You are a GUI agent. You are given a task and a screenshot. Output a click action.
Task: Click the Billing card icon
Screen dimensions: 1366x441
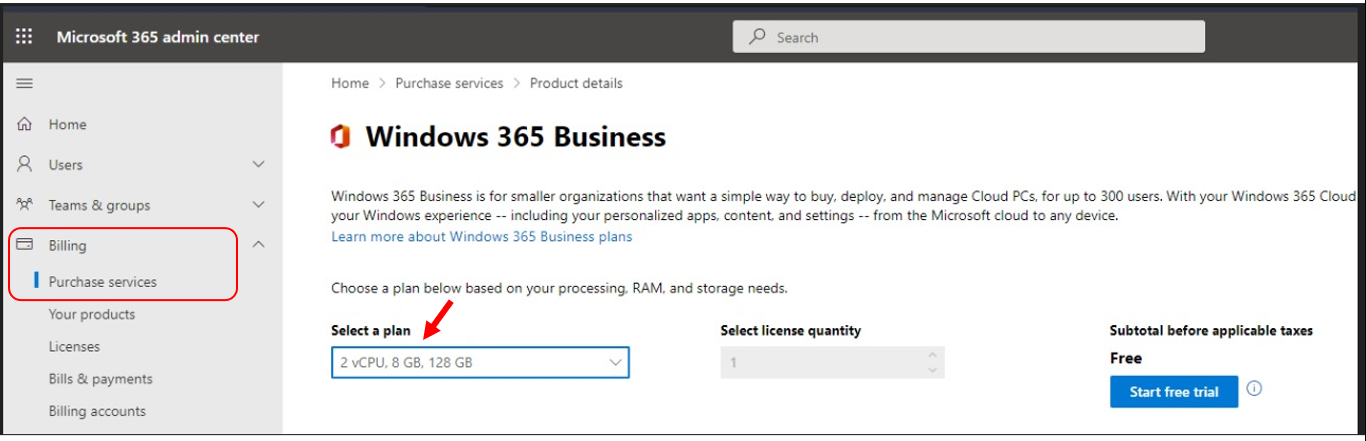click(25, 244)
